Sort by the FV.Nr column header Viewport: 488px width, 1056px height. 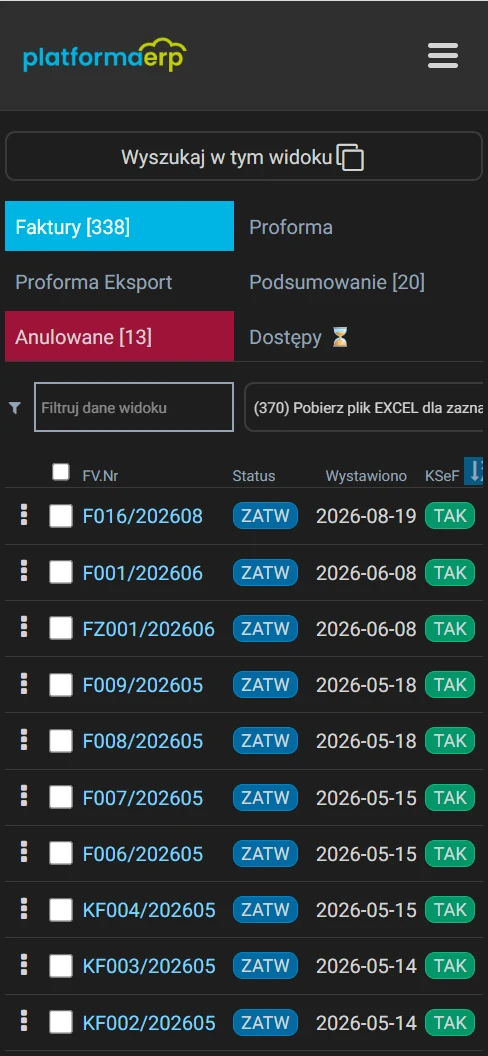click(100, 475)
